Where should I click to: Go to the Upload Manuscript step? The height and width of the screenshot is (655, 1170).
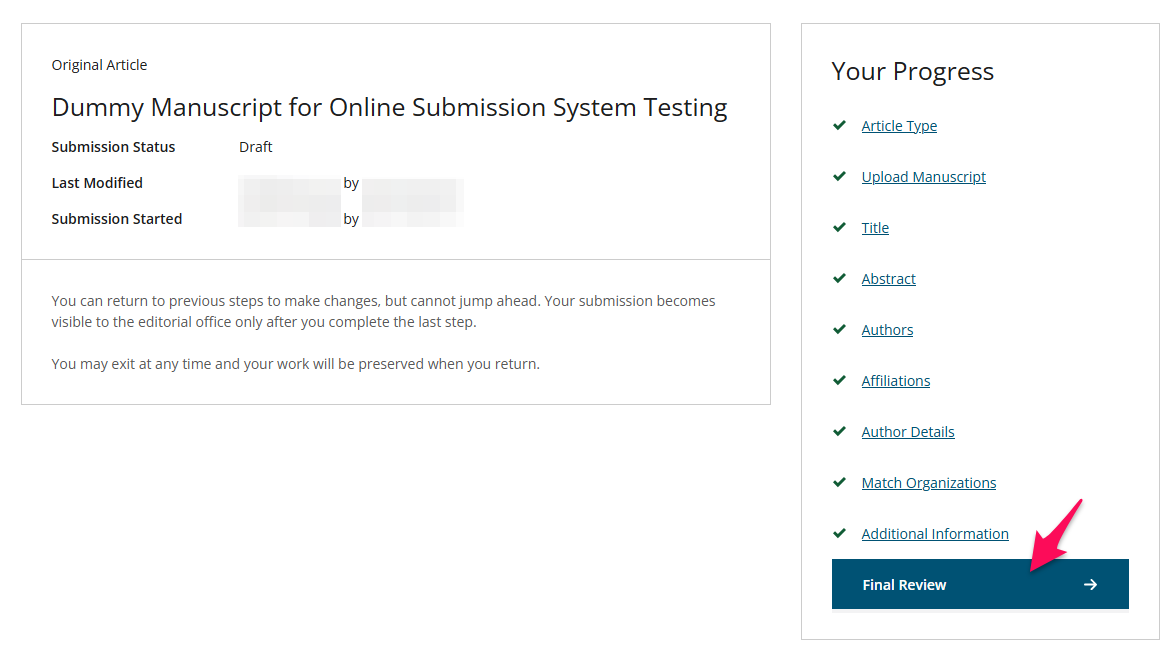924,177
